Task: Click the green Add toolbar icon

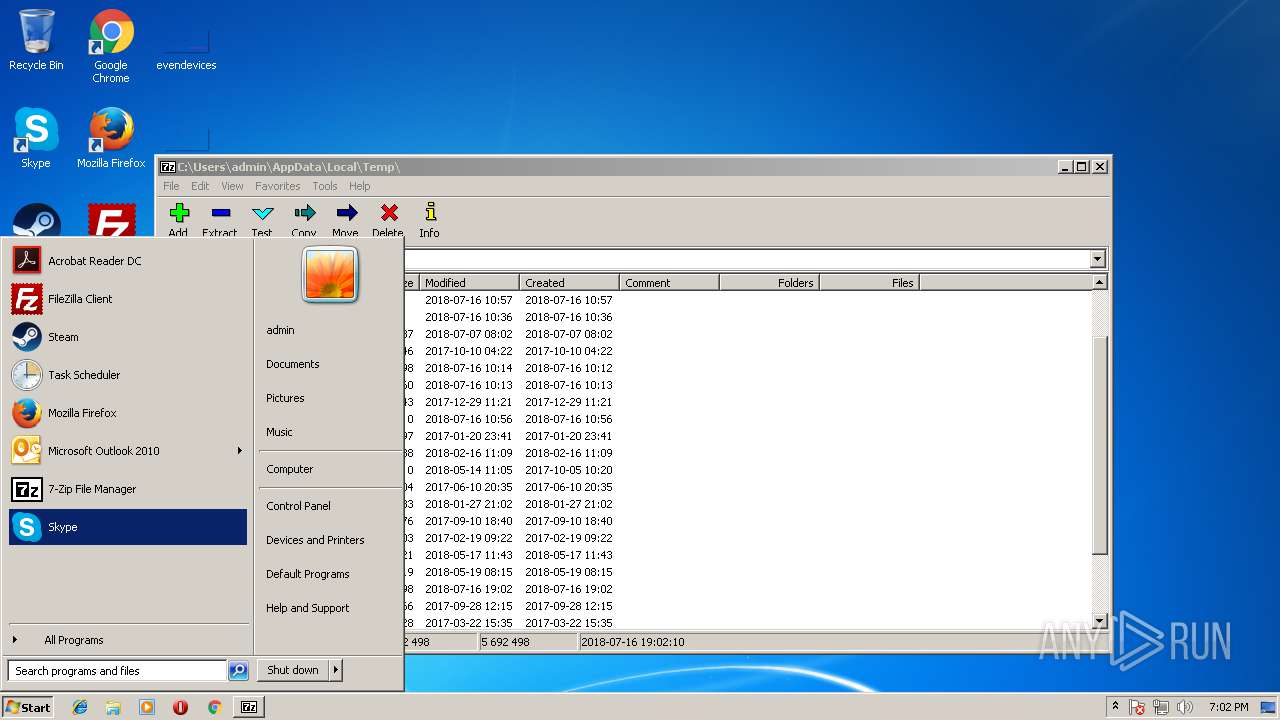Action: pos(179,213)
